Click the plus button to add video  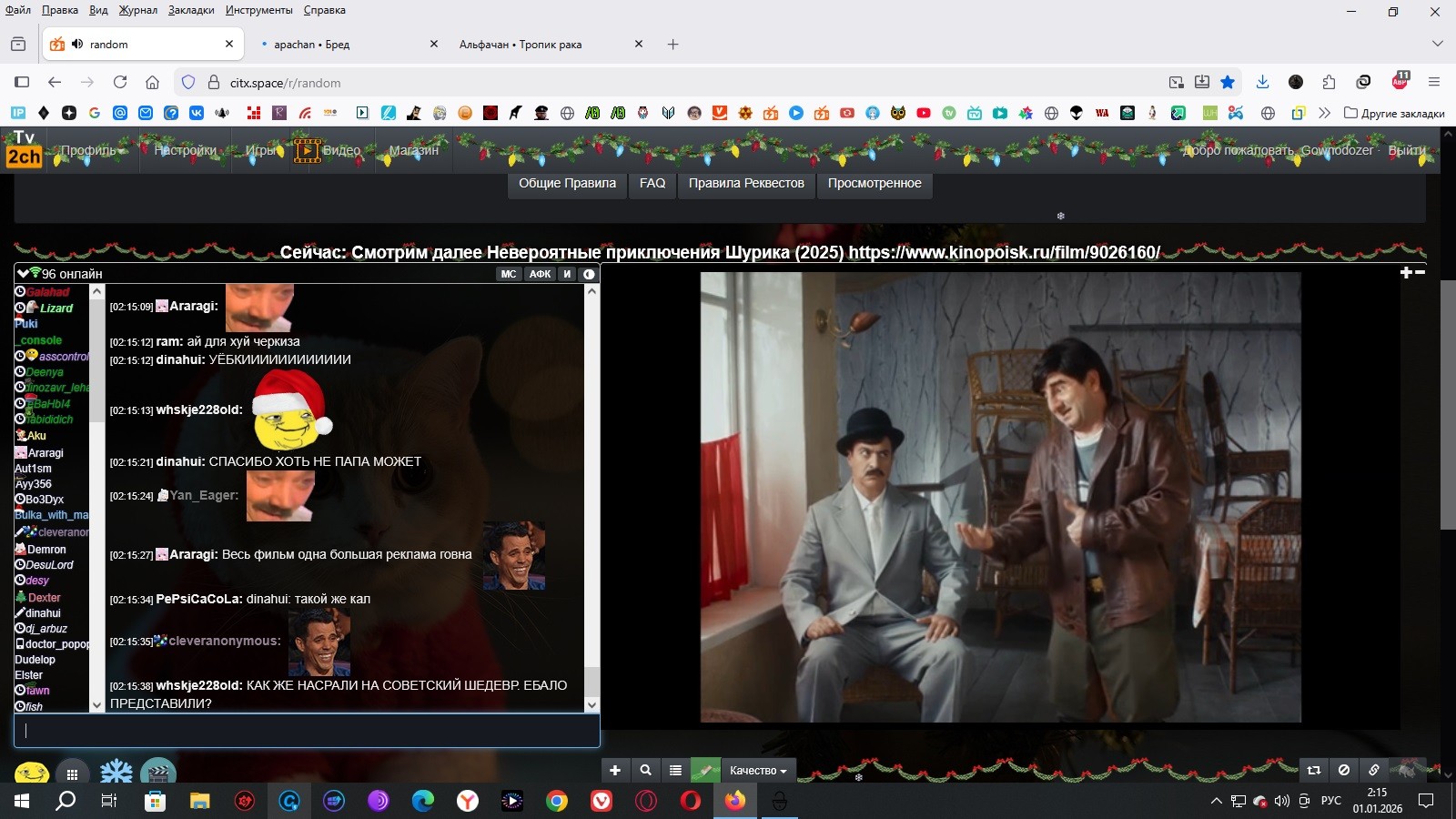click(615, 770)
